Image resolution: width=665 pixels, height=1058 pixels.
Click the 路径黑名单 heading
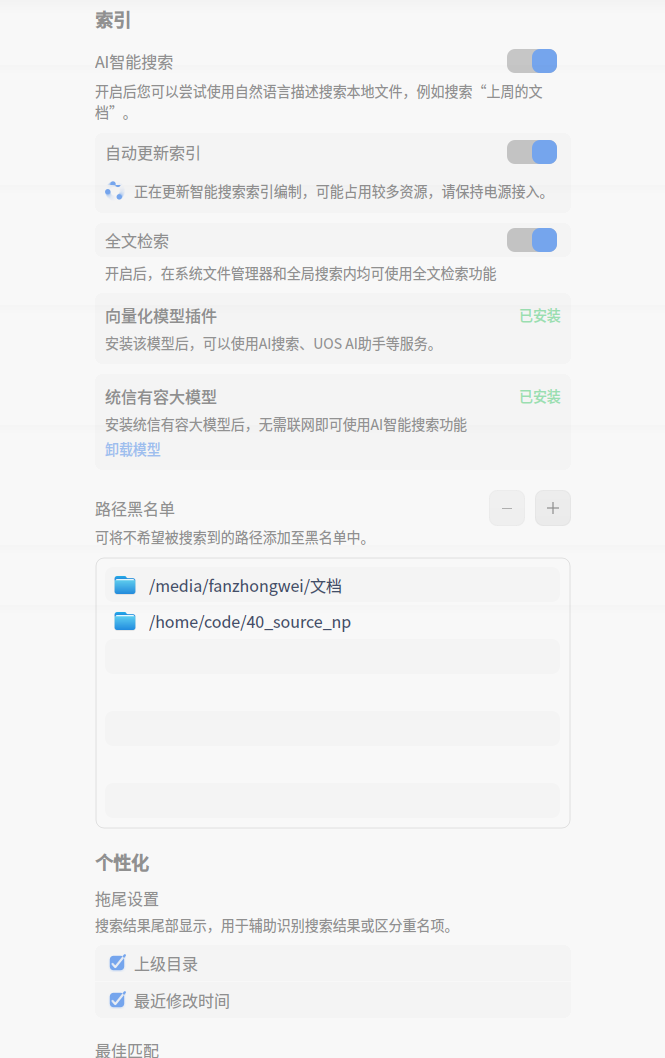(x=135, y=509)
